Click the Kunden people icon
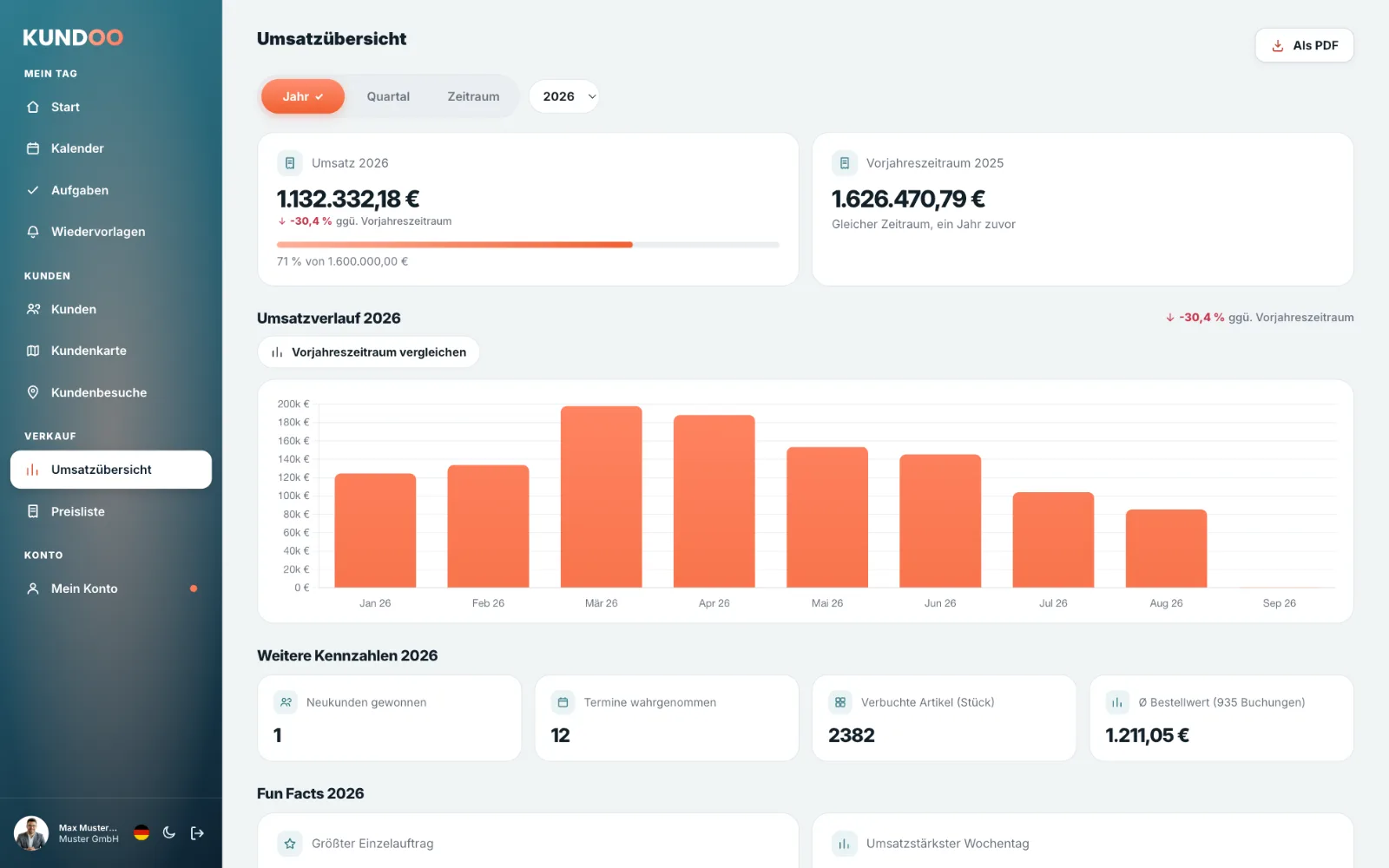 (33, 309)
